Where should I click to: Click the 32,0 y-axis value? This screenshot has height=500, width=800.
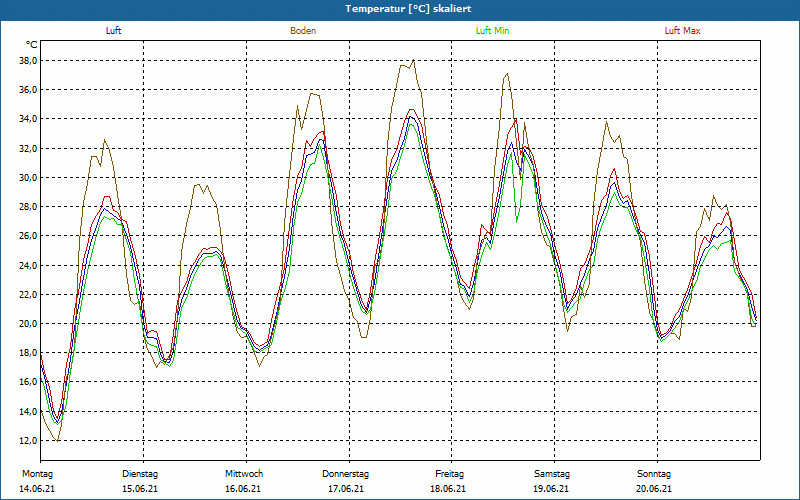coord(28,148)
